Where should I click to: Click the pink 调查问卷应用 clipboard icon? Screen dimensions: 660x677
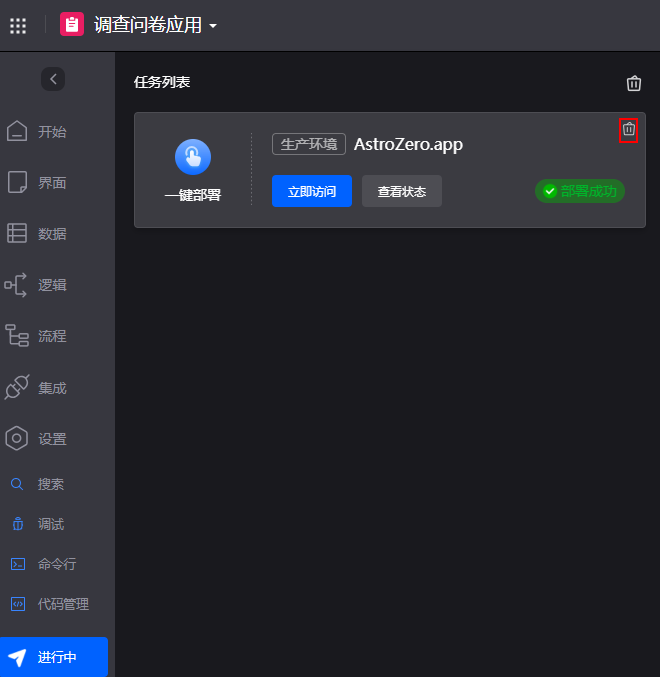click(72, 24)
